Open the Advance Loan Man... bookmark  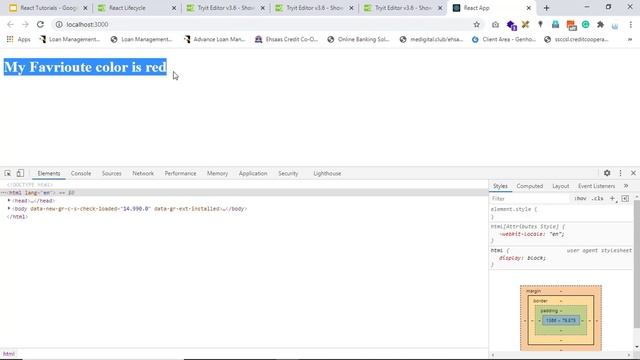(x=214, y=39)
